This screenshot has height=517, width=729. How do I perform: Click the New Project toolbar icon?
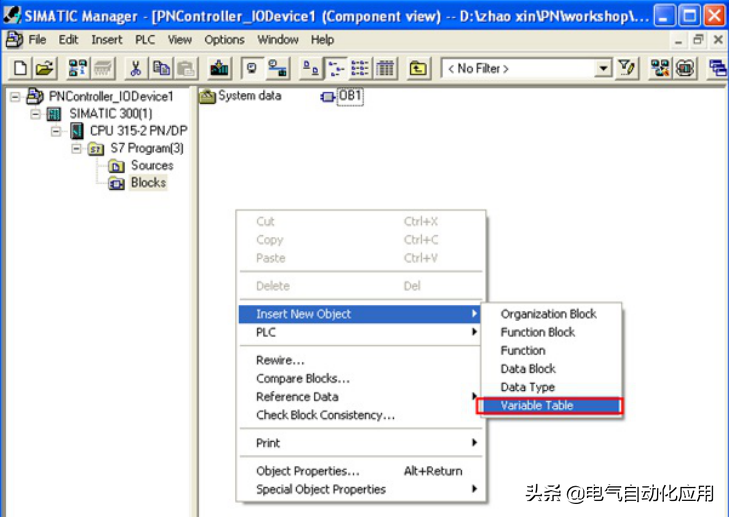click(x=20, y=69)
